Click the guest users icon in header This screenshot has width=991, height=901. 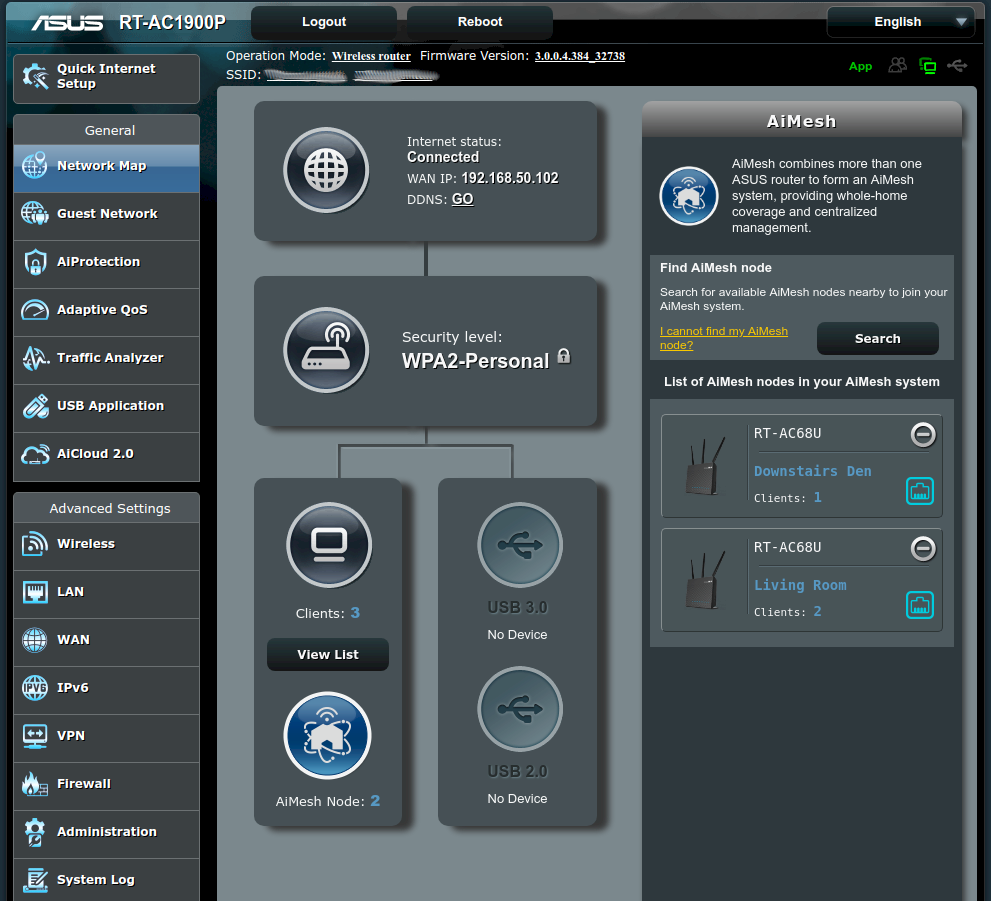pyautogui.click(x=897, y=65)
